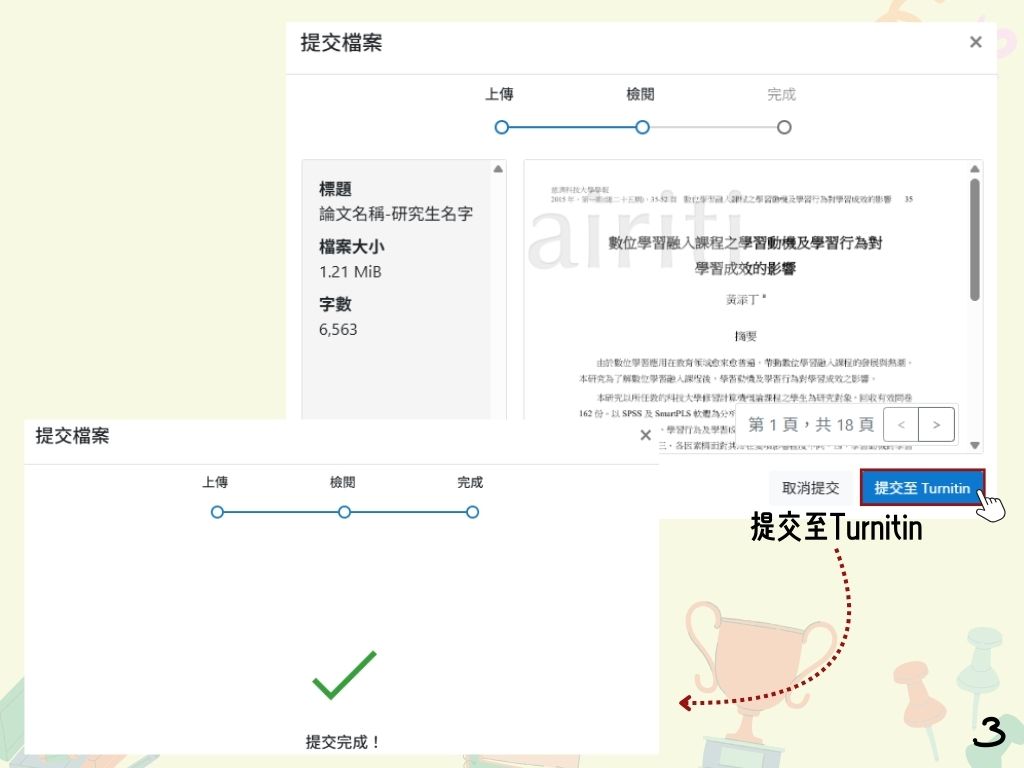Screen dimensions: 1024x768
Task: Click the 提交至 Turnitin button
Action: 923,488
